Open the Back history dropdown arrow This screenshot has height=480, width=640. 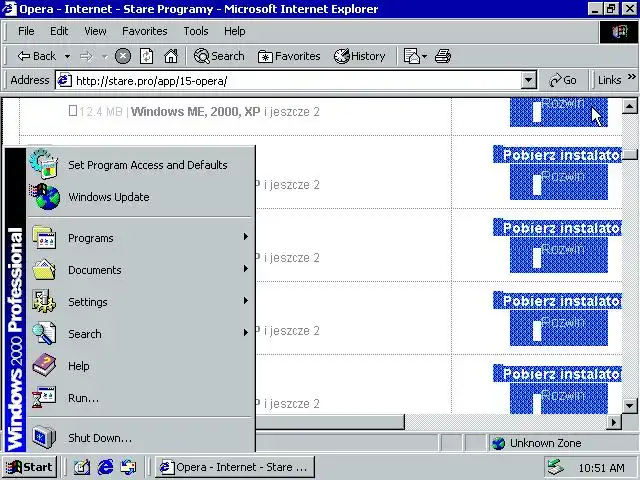click(67, 56)
